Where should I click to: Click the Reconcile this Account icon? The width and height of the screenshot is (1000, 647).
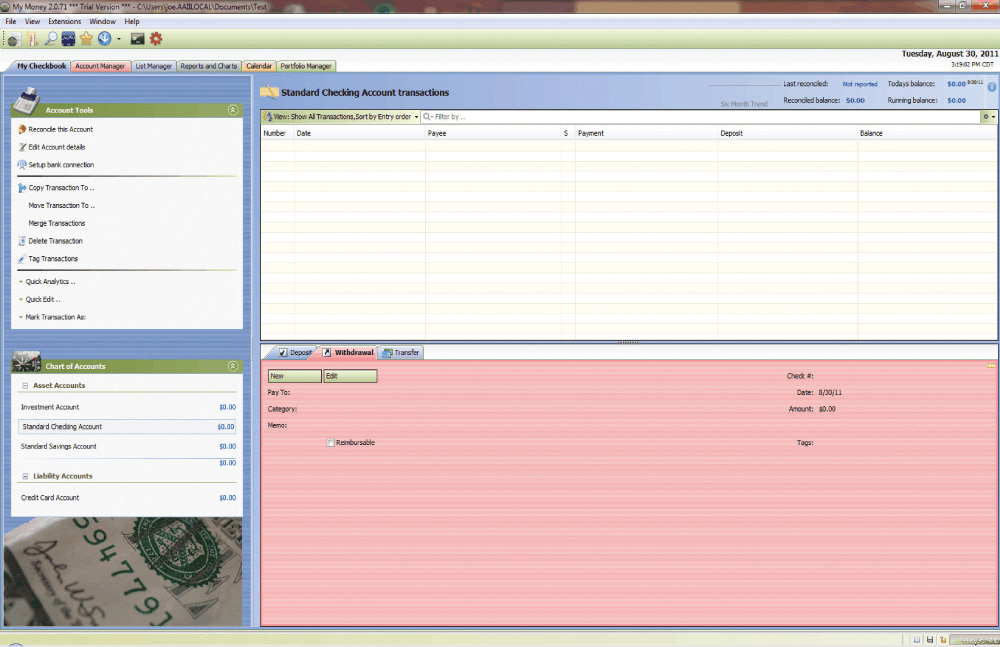(22, 129)
